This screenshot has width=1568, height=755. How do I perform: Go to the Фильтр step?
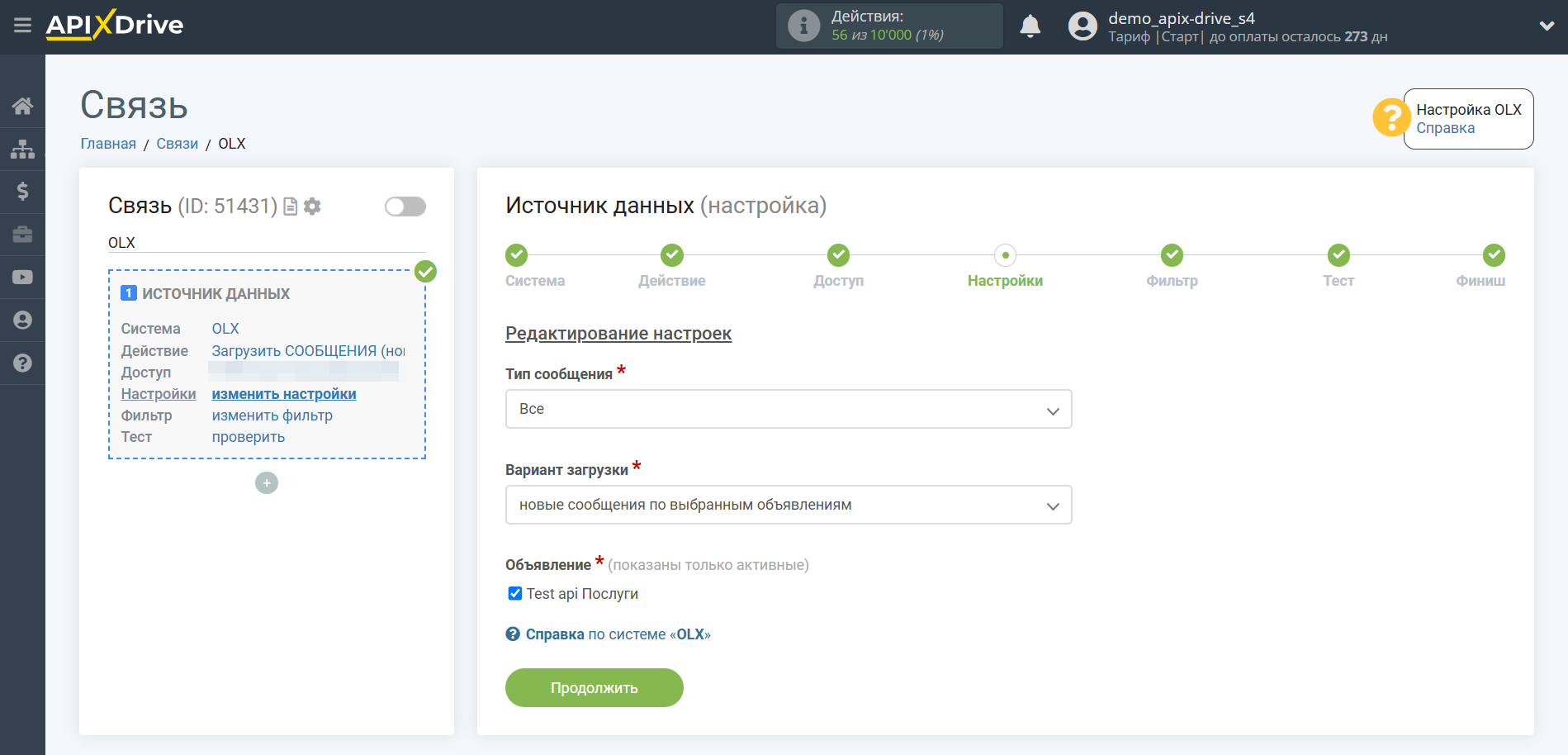click(1172, 255)
